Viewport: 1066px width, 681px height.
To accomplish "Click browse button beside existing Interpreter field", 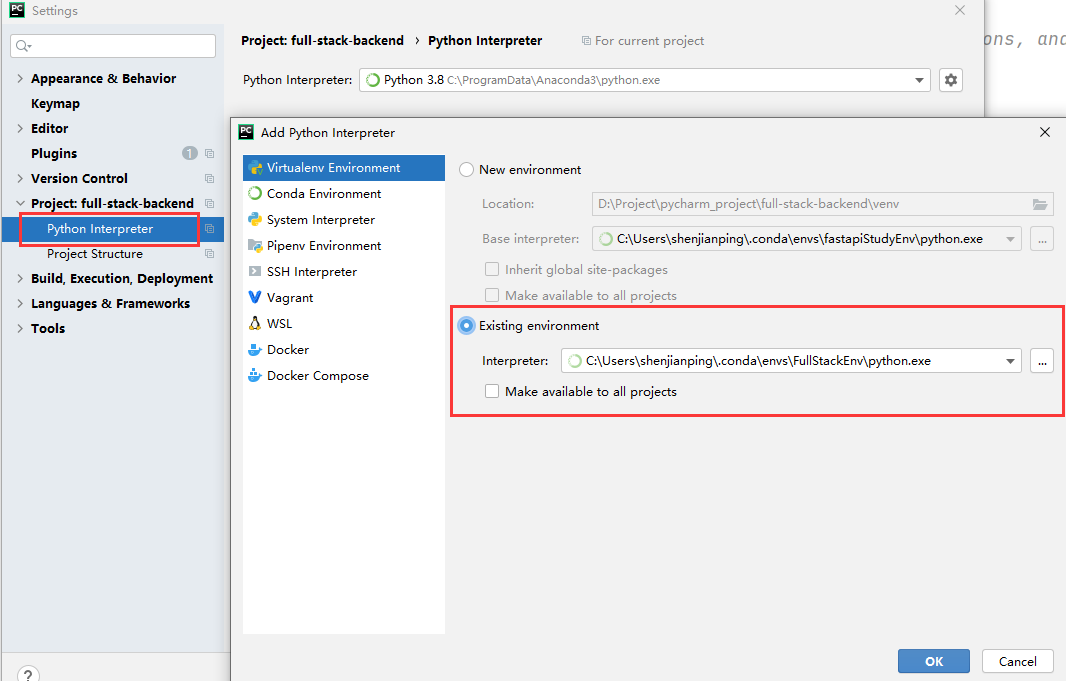I will (x=1042, y=361).
